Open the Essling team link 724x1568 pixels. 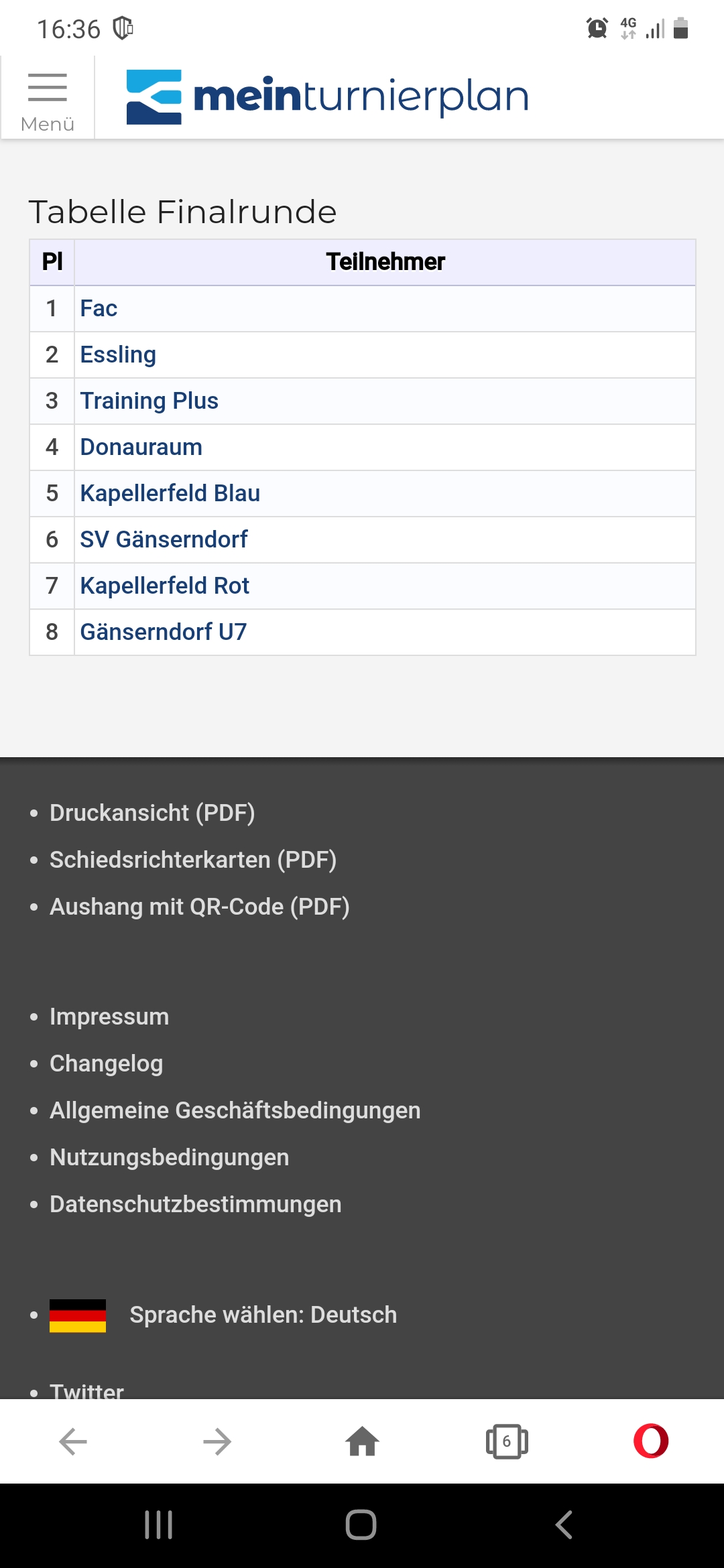pyautogui.click(x=118, y=354)
